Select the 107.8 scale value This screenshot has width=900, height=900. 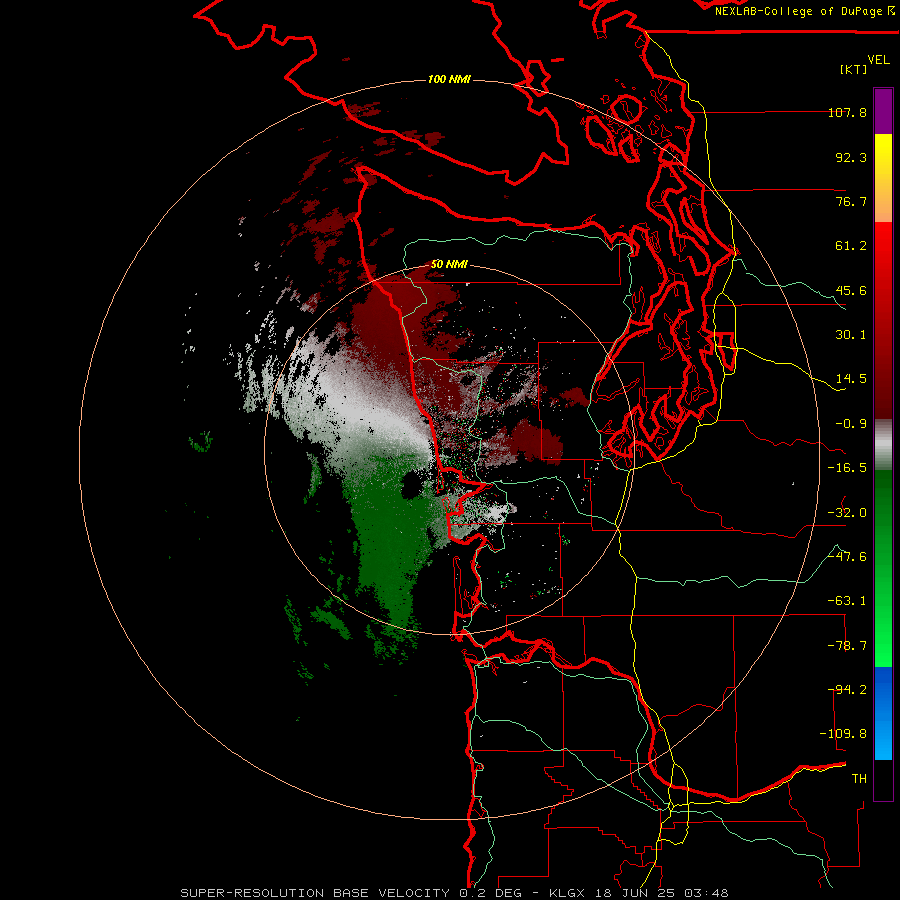pos(847,112)
